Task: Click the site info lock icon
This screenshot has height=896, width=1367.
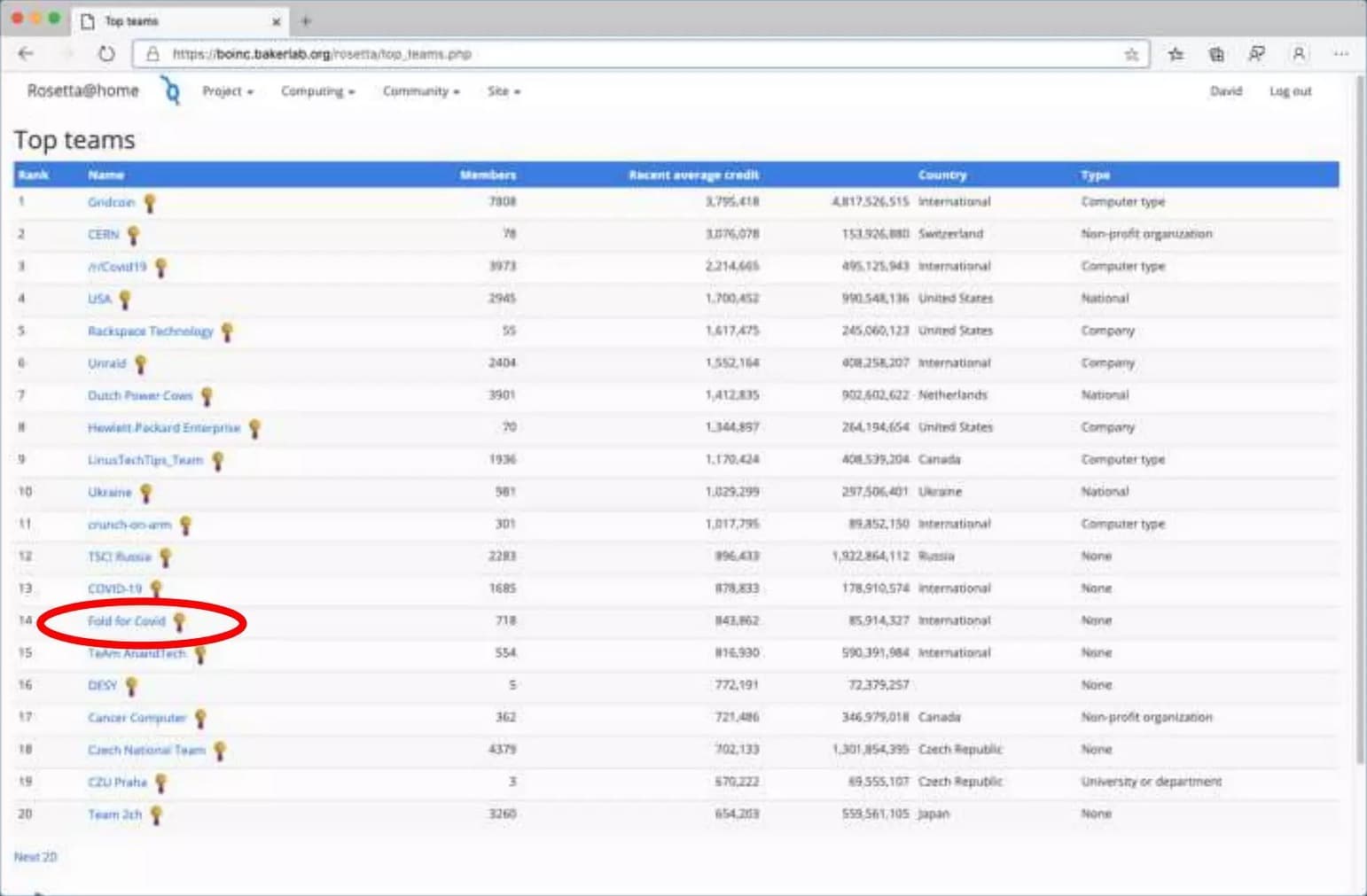Action: pyautogui.click(x=152, y=54)
